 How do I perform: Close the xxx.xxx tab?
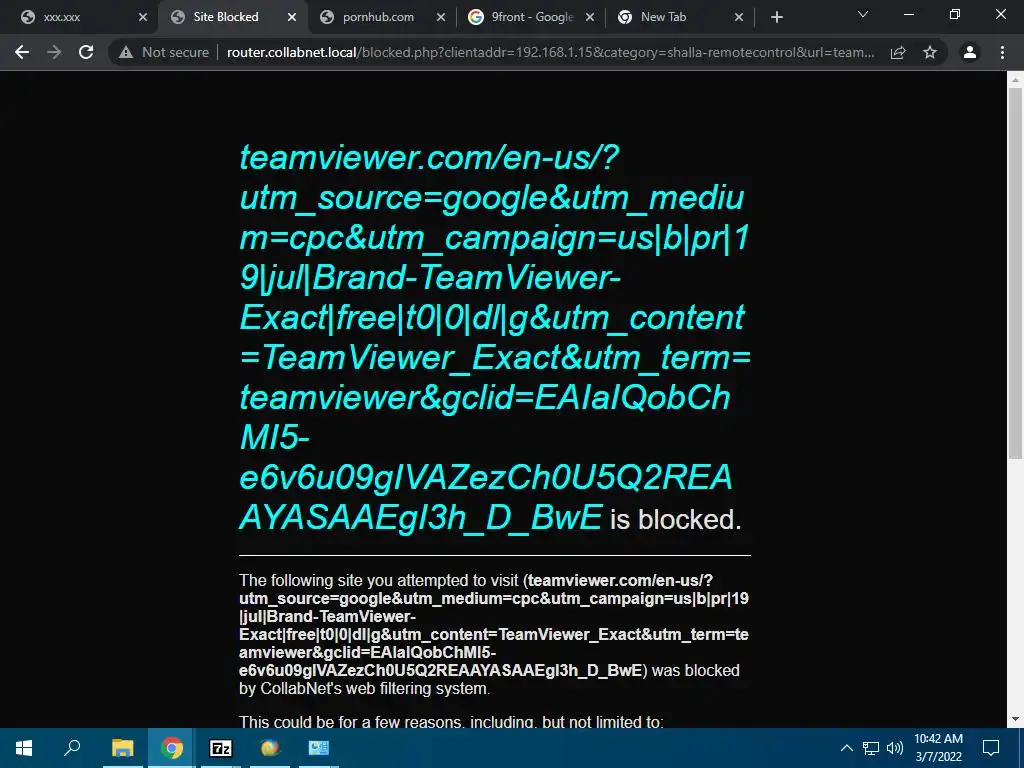(143, 17)
